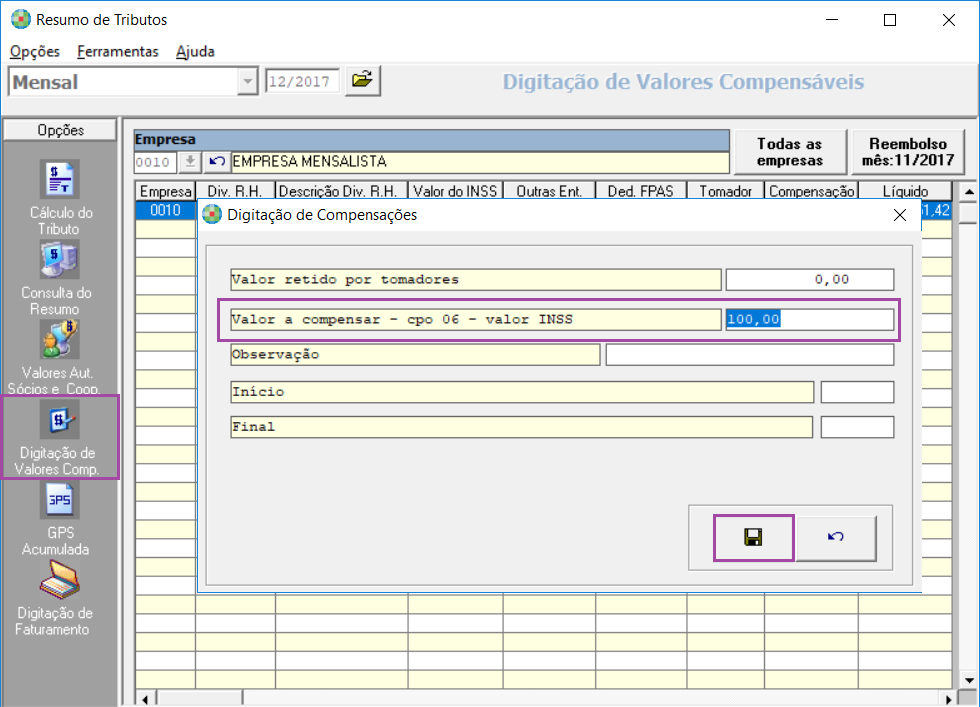Viewport: 980px width, 707px height.
Task: Open the Ajuda menu
Action: (x=195, y=51)
